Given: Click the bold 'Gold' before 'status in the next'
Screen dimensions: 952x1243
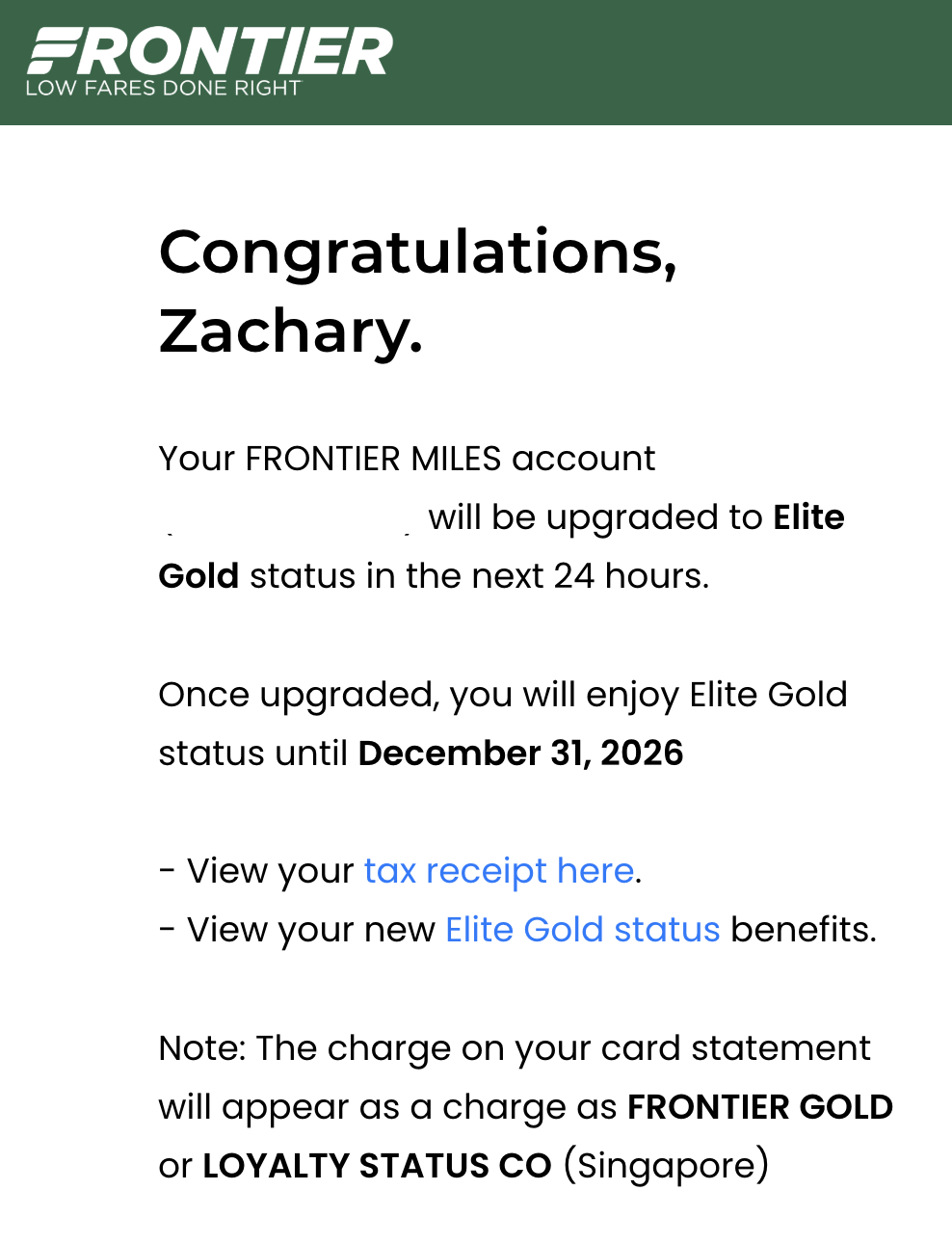Looking at the screenshot, I should (198, 576).
